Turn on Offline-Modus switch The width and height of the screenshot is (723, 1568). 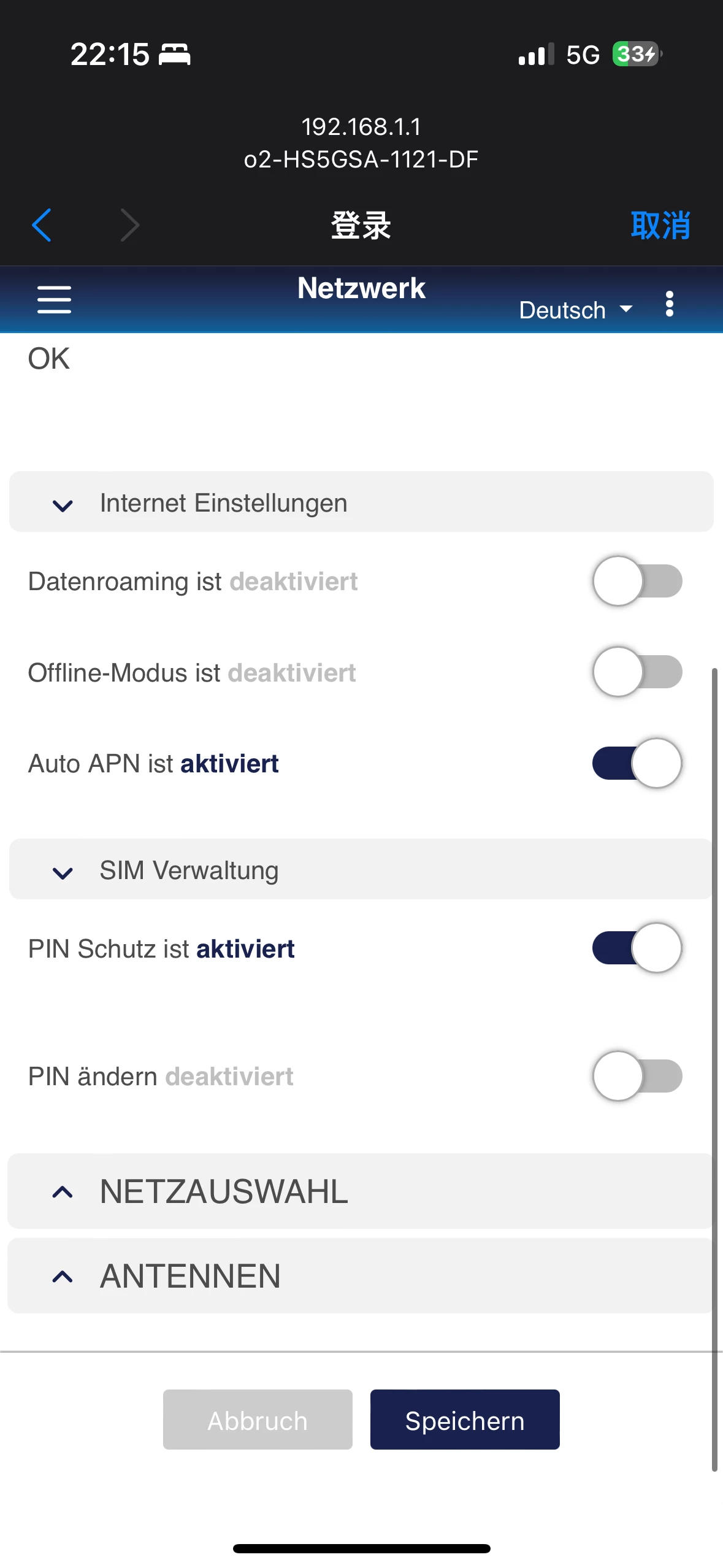[x=637, y=672]
